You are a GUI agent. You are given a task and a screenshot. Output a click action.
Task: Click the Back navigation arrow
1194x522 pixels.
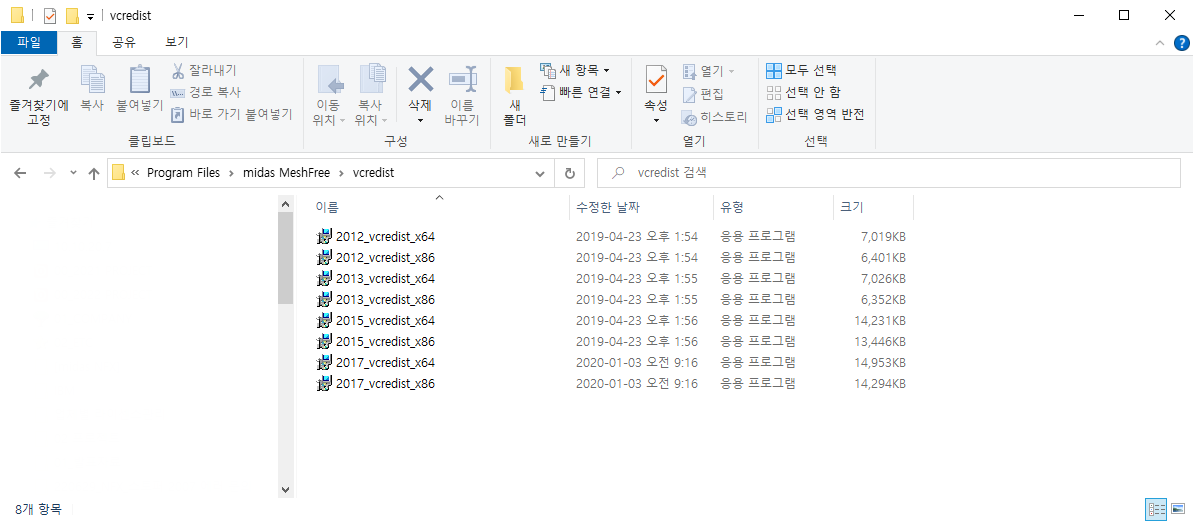[x=21, y=173]
